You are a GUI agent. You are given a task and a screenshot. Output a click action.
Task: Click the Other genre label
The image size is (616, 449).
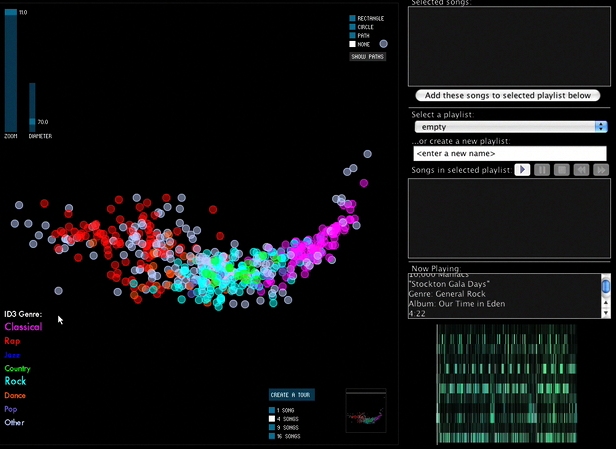point(14,423)
